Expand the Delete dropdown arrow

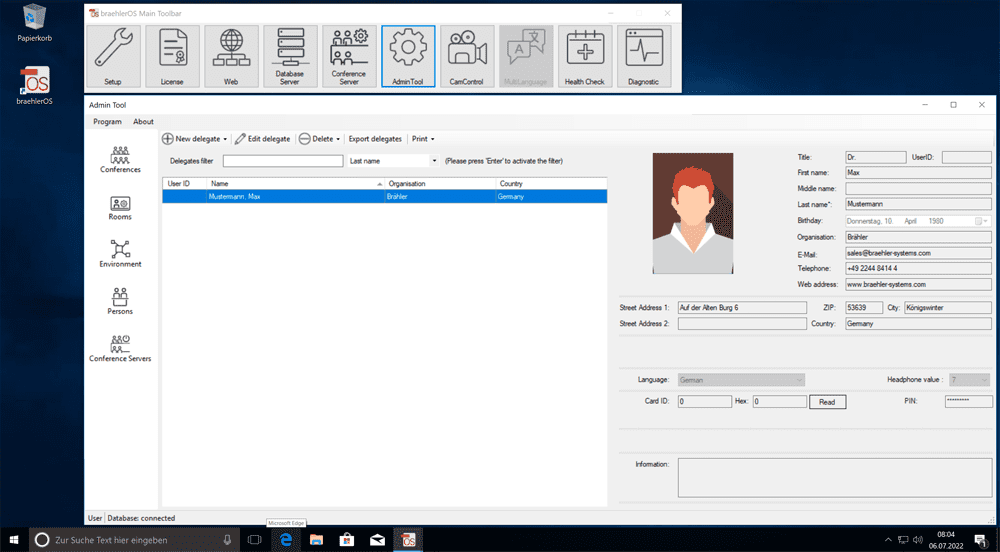338,139
